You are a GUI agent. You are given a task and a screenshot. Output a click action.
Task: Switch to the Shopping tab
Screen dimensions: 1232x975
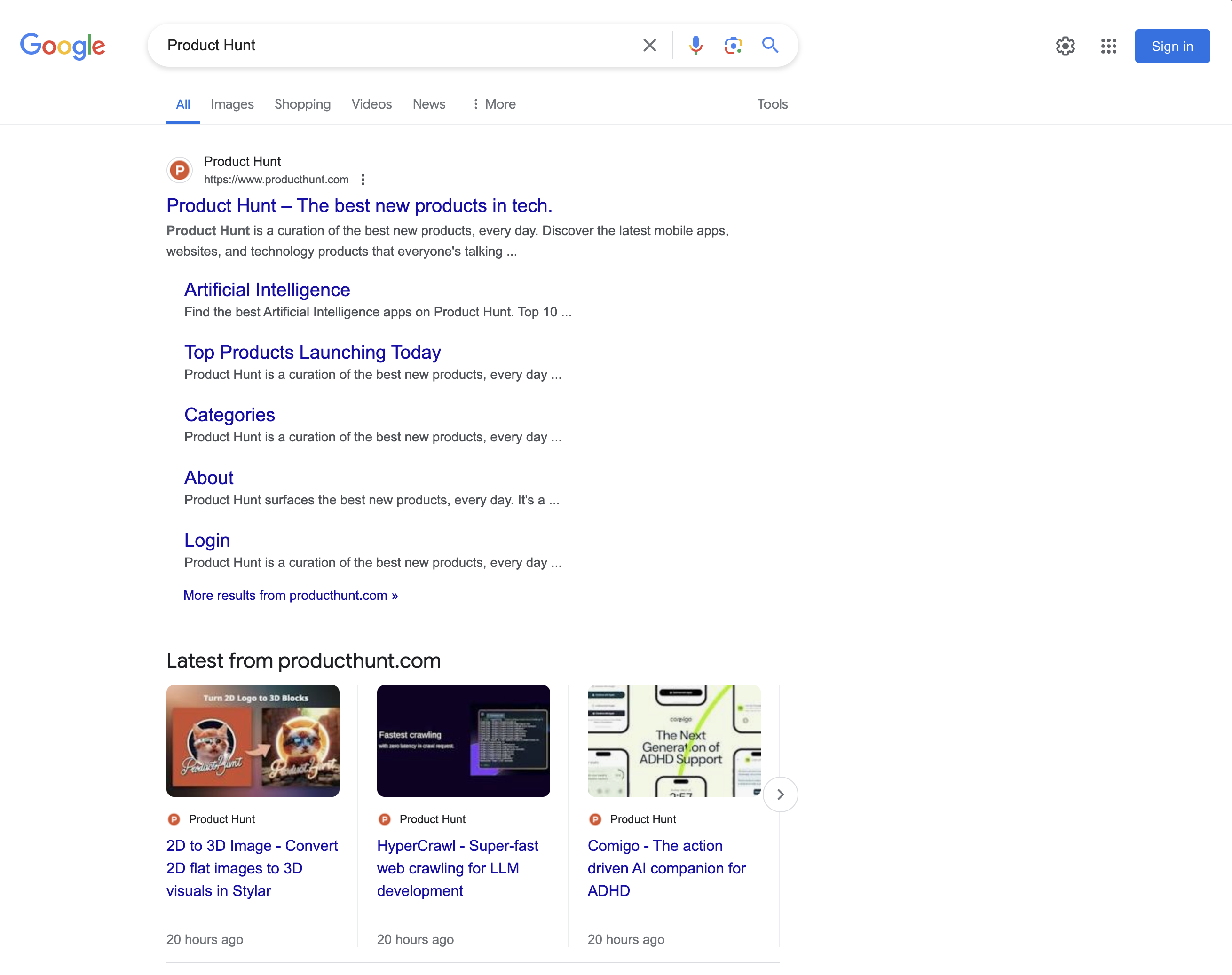302,104
